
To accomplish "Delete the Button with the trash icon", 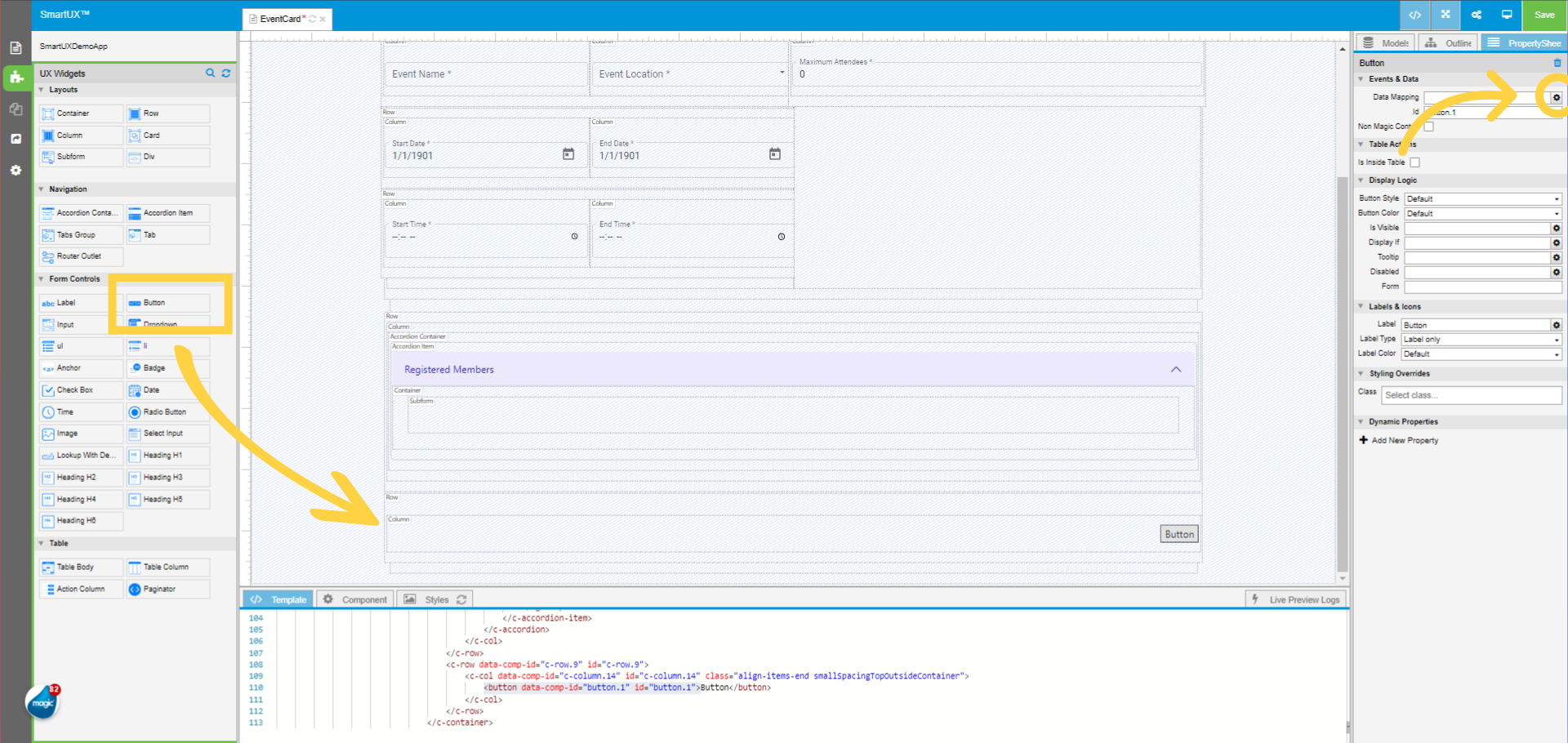I will 1557,63.
